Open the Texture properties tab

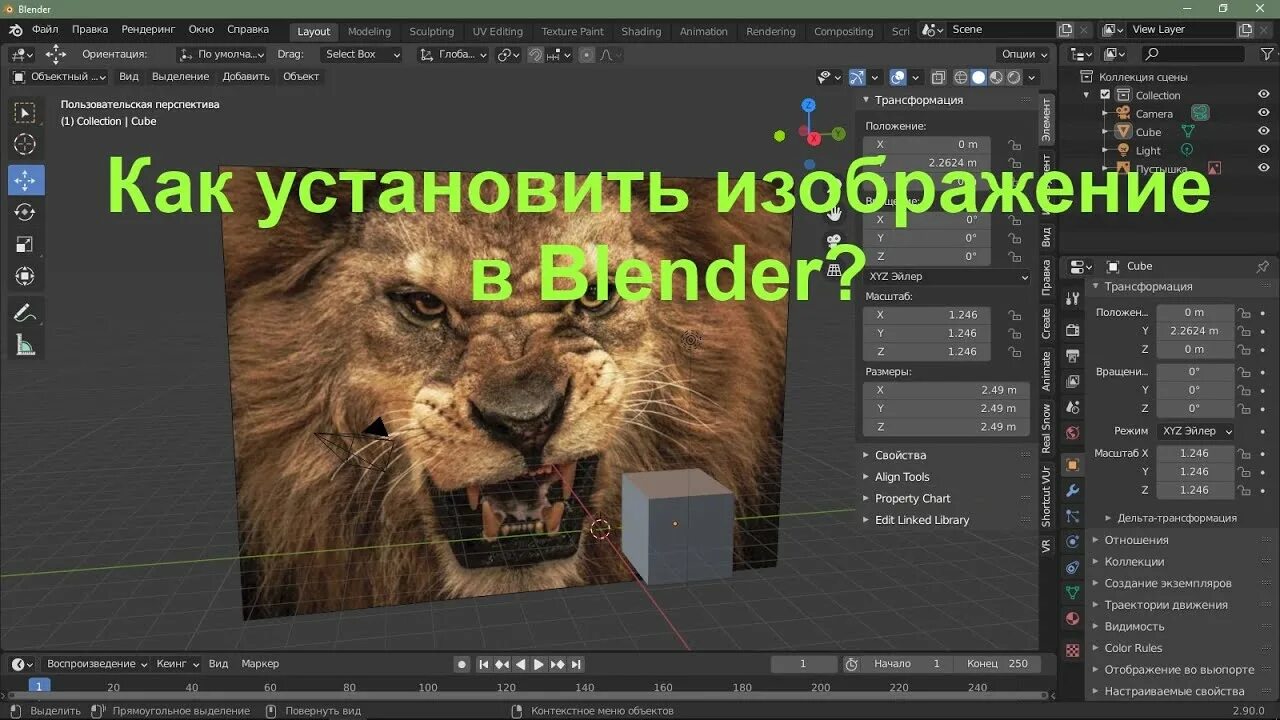click(x=1072, y=650)
